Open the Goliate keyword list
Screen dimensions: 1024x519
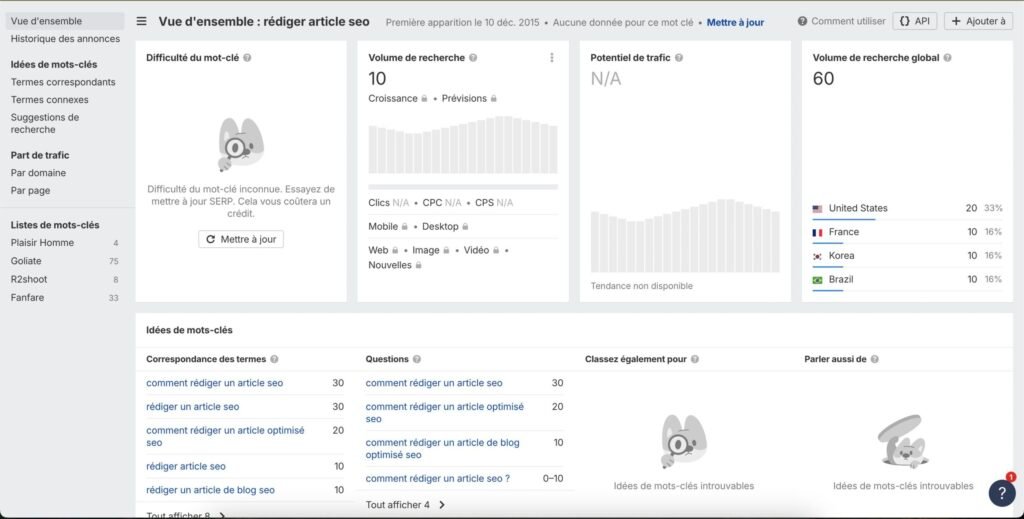26,261
